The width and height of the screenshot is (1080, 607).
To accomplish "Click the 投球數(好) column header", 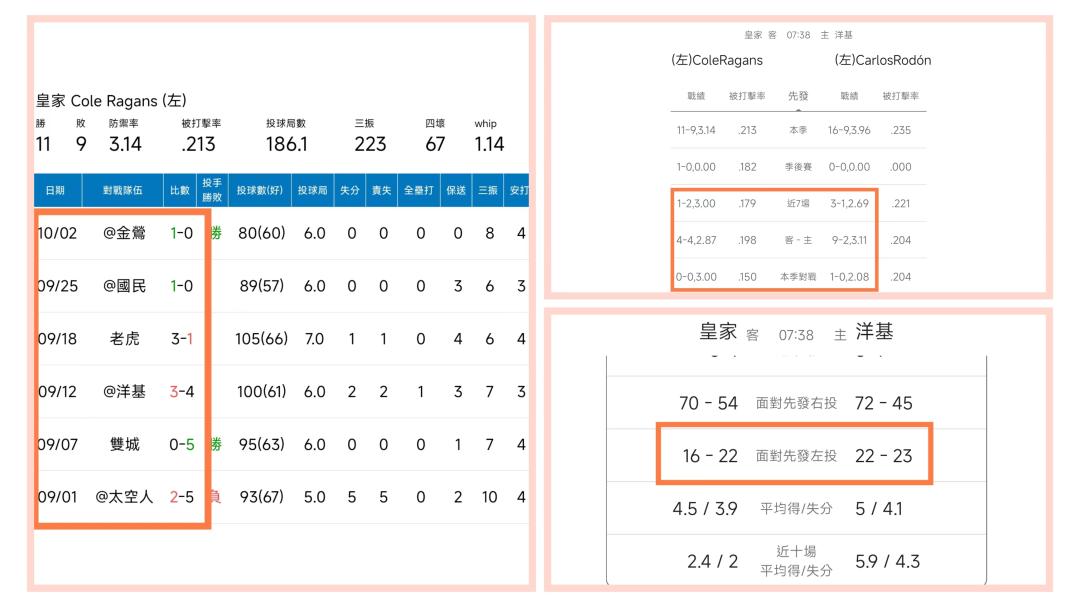I will click(260, 190).
